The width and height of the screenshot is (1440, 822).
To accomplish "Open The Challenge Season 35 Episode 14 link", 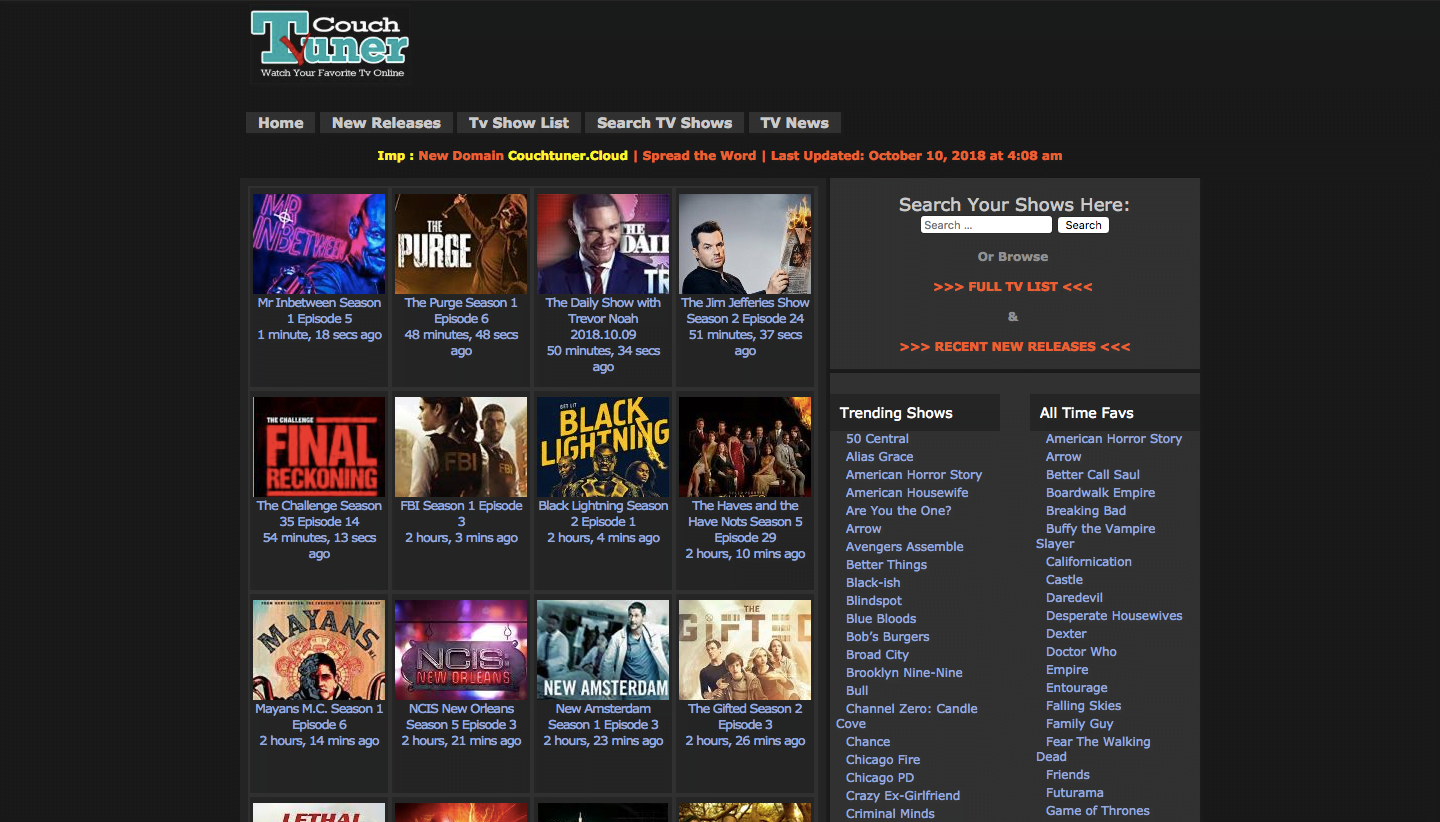I will tap(319, 514).
